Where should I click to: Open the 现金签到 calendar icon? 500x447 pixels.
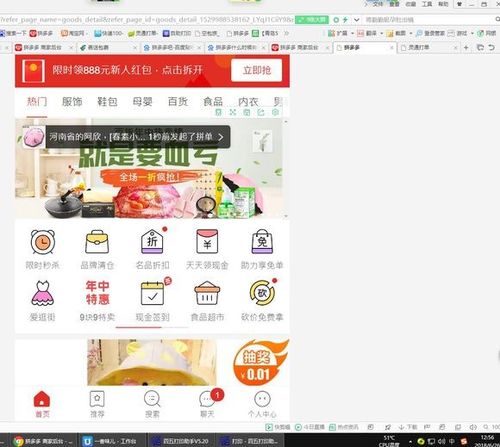coord(152,293)
